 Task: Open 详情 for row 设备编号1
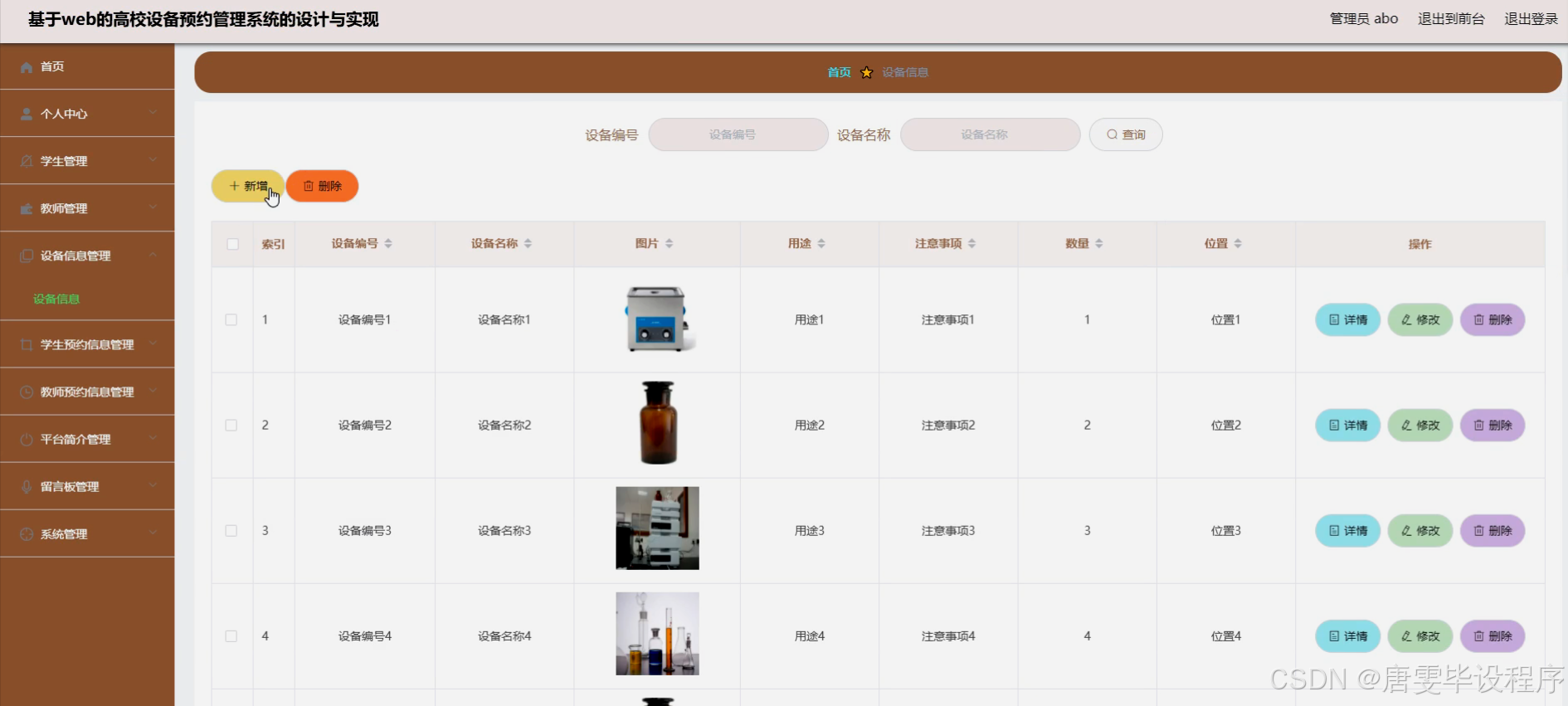pos(1347,319)
